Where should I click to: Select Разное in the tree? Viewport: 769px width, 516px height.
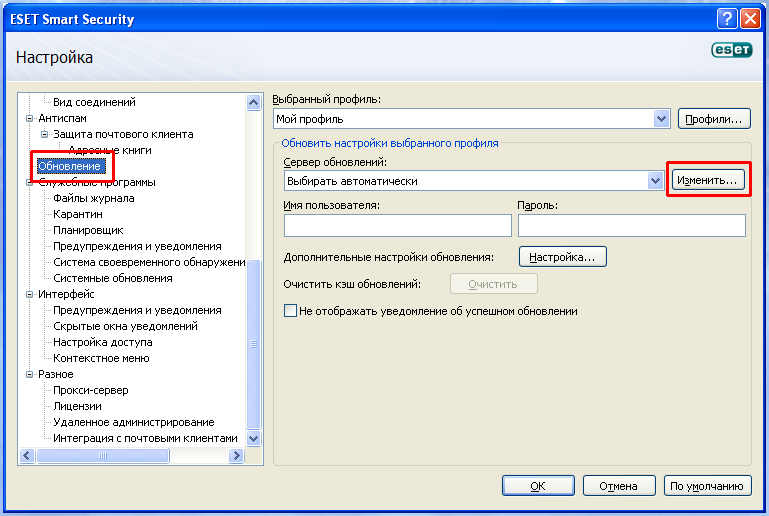(55, 374)
